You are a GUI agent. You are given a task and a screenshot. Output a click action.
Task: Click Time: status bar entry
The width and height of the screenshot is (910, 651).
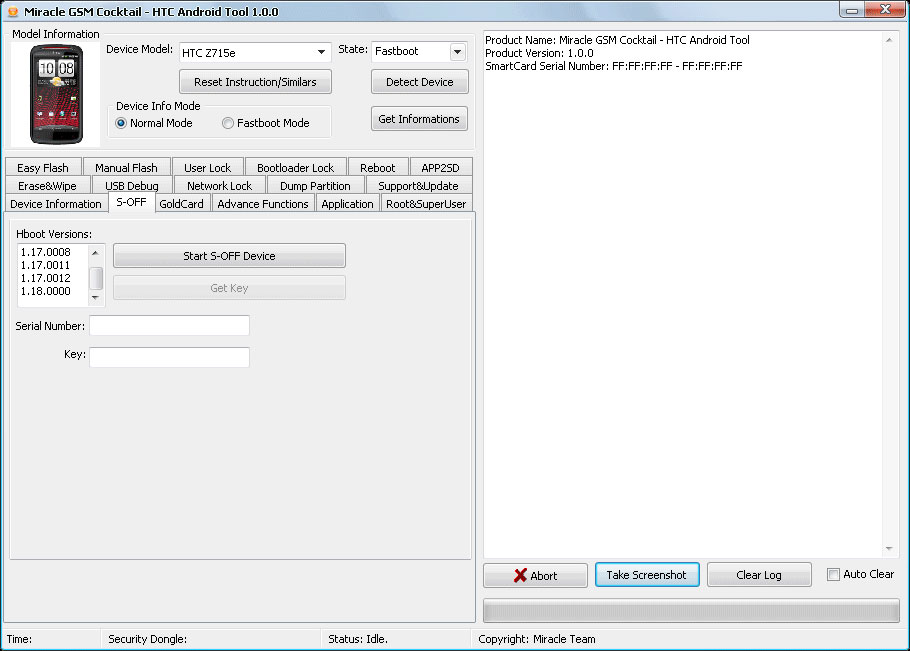[x=19, y=639]
